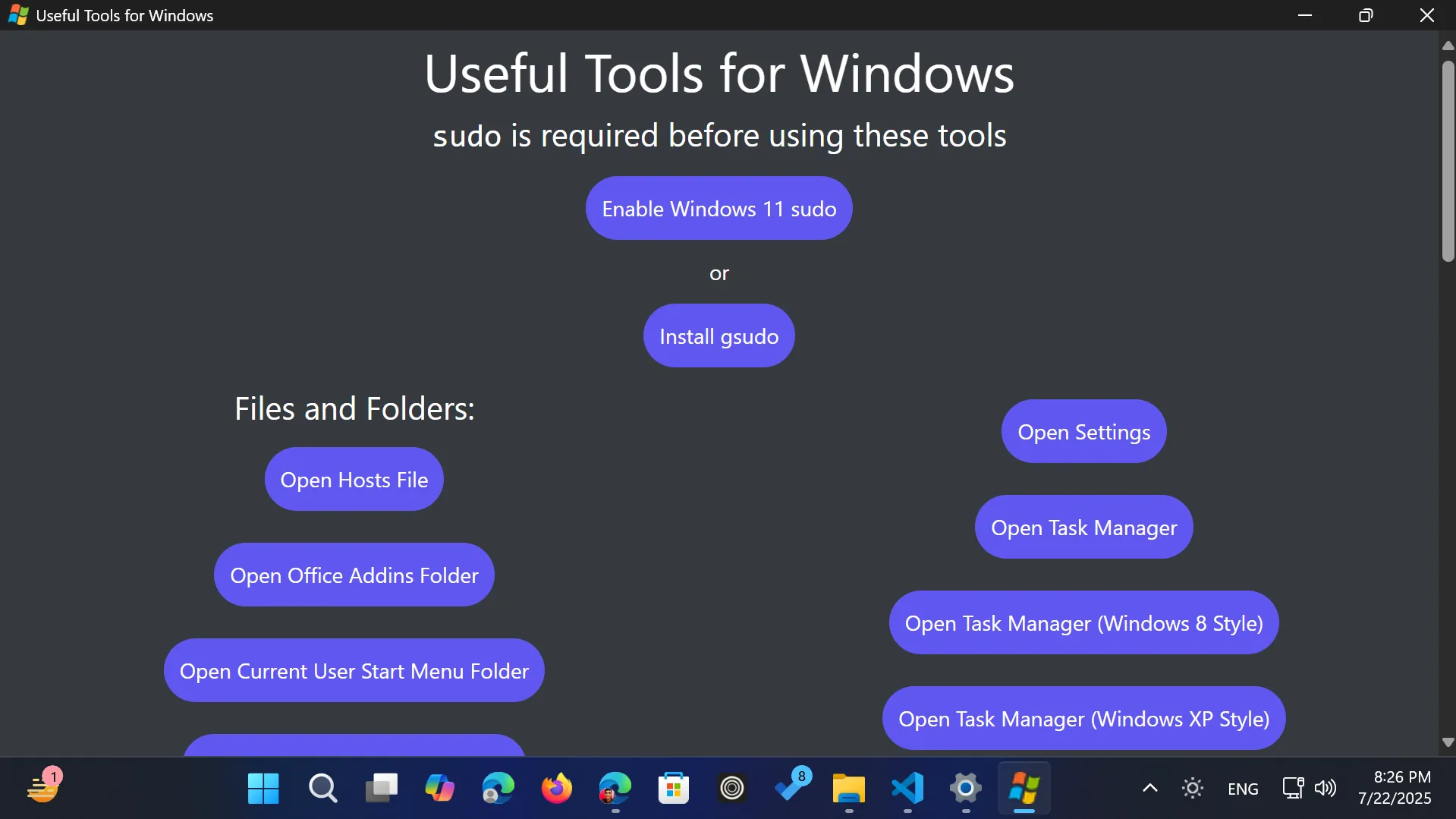The width and height of the screenshot is (1456, 819).
Task: Open the Start menu
Action: click(x=263, y=788)
